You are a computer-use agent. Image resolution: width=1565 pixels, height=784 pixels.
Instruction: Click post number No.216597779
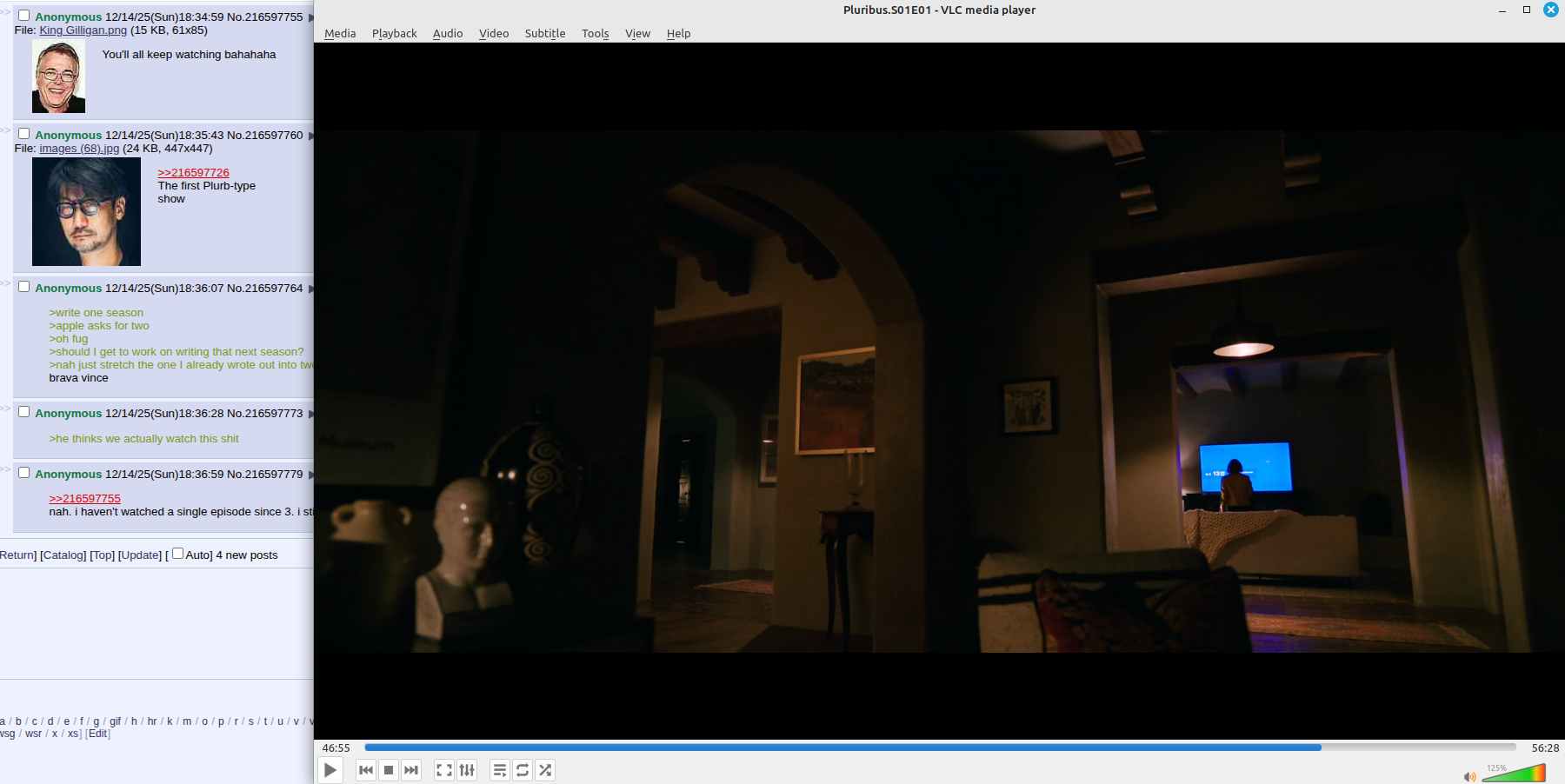(x=265, y=475)
